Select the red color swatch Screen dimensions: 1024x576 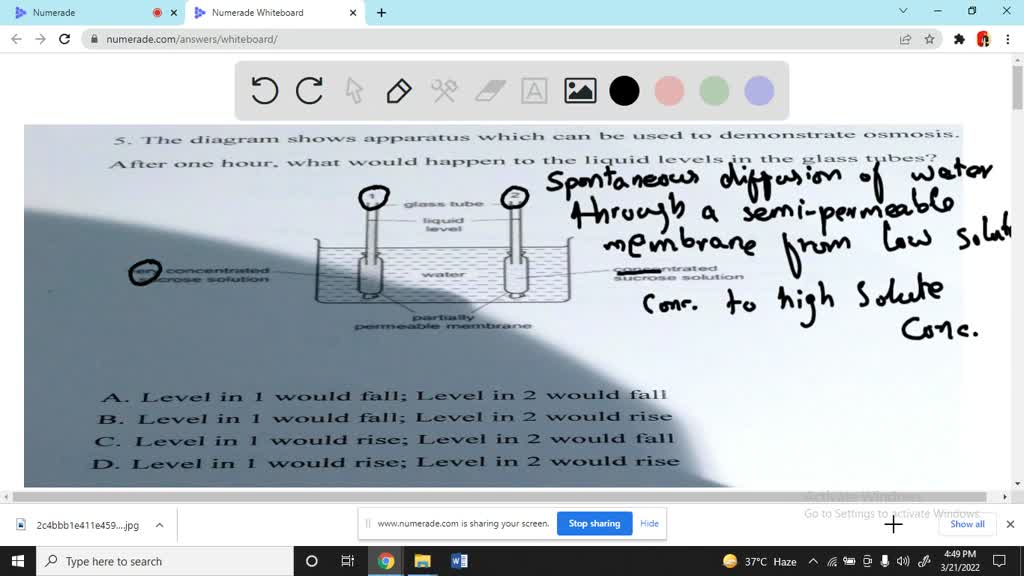pyautogui.click(x=669, y=90)
